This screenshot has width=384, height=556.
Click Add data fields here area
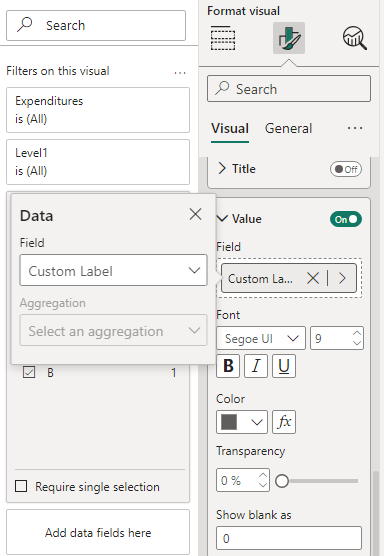coord(98,533)
